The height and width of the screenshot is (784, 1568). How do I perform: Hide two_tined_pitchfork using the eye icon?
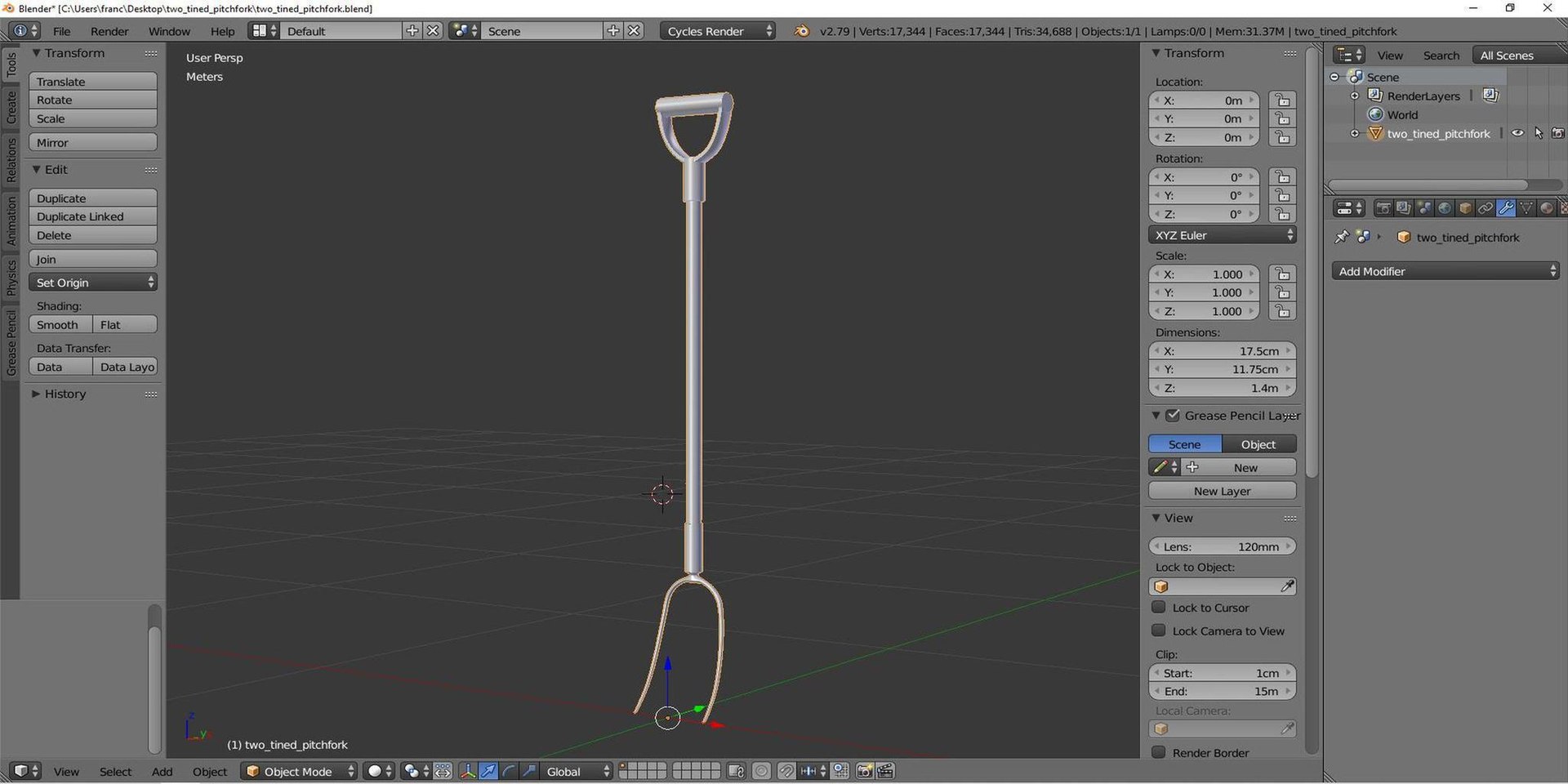click(x=1517, y=133)
